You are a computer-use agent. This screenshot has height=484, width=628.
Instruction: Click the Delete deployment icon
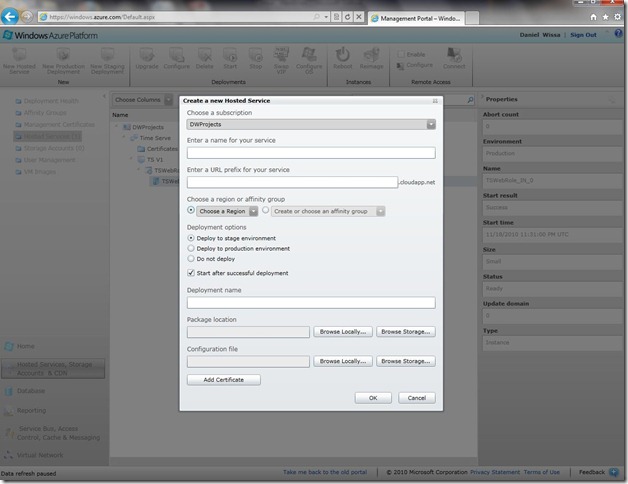click(x=205, y=56)
